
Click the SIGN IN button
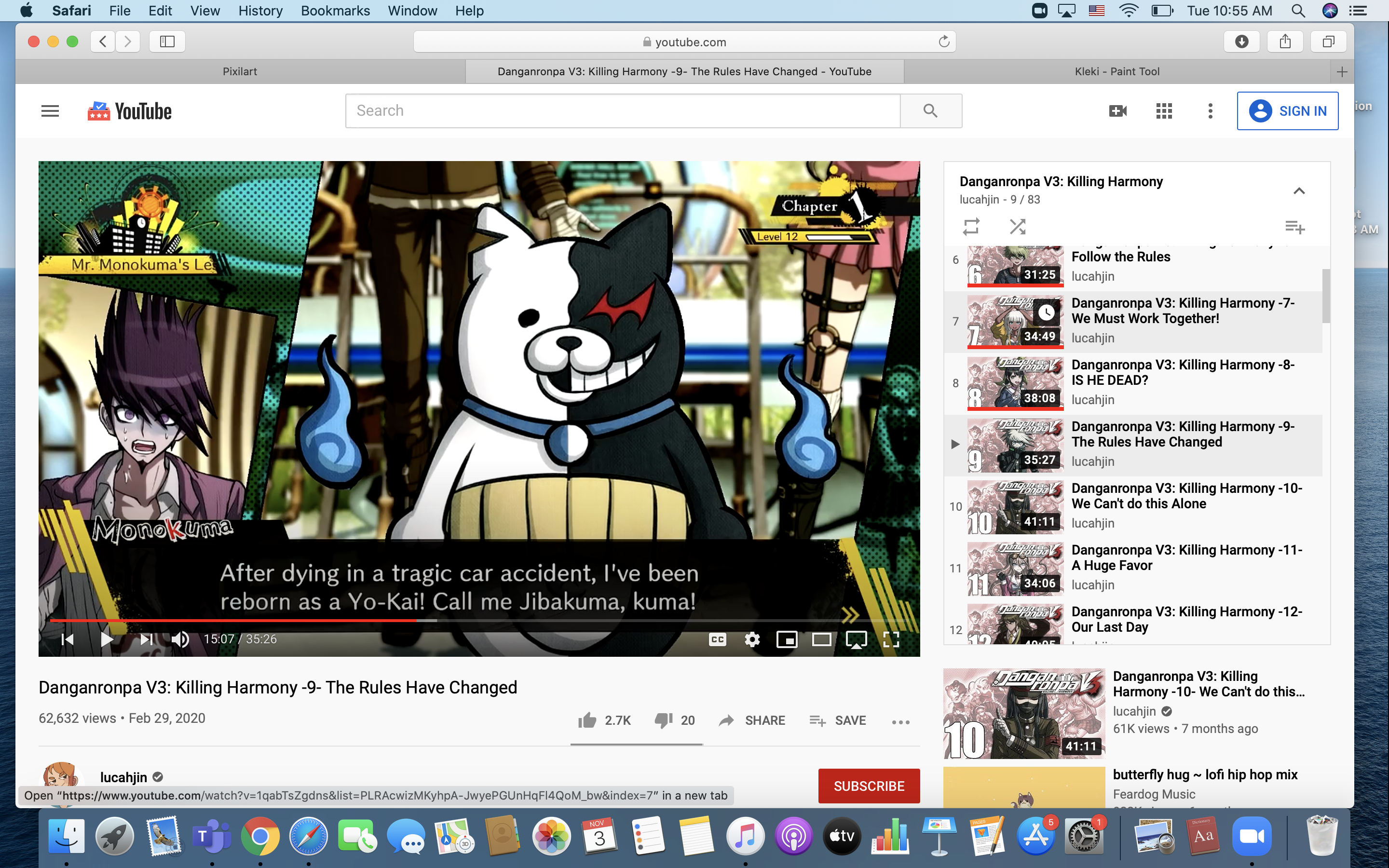[x=1287, y=111]
